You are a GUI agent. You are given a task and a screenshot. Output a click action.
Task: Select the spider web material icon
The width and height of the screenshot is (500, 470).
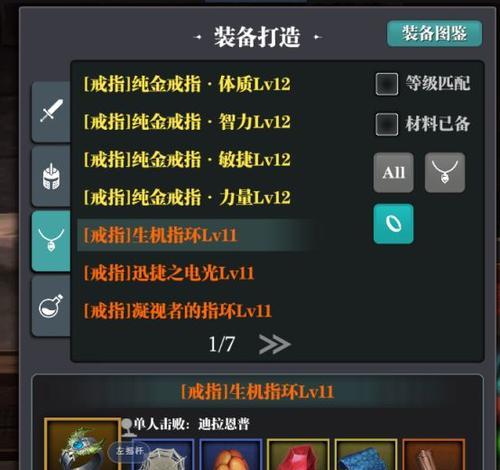pyautogui.click(x=163, y=455)
